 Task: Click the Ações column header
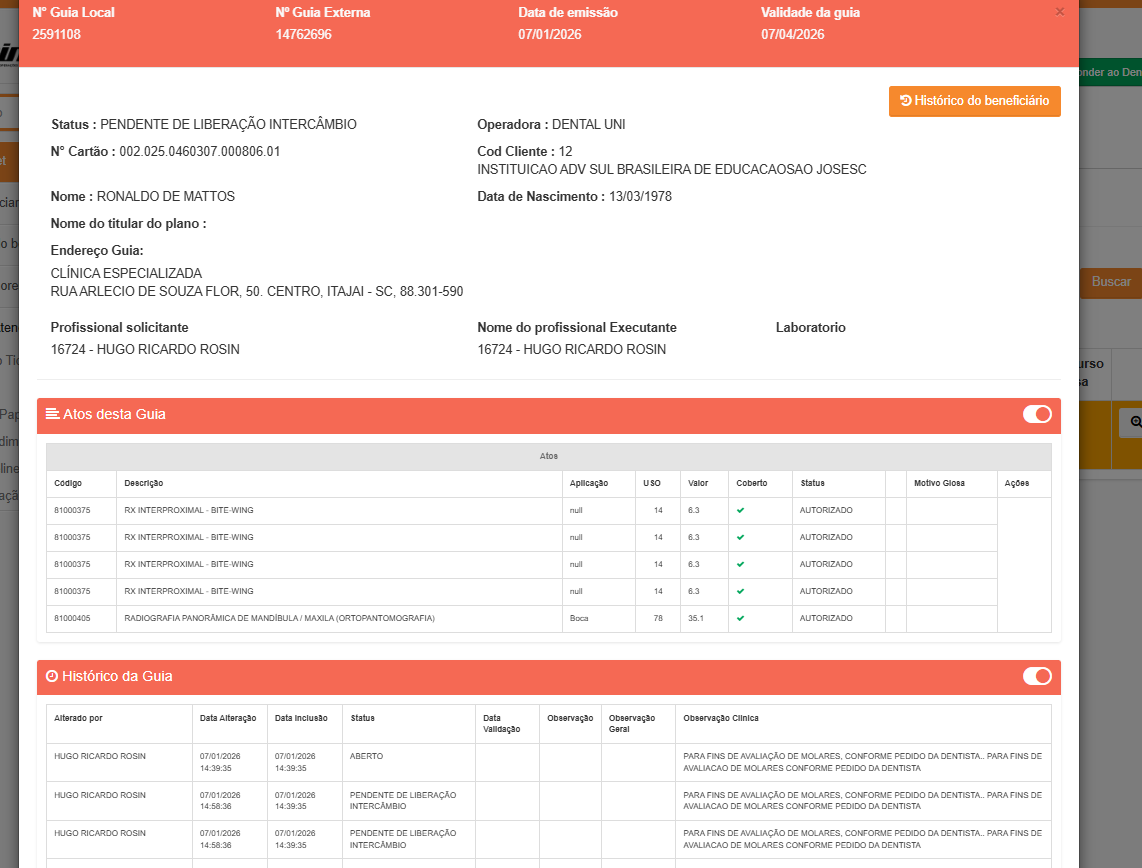pos(1016,483)
